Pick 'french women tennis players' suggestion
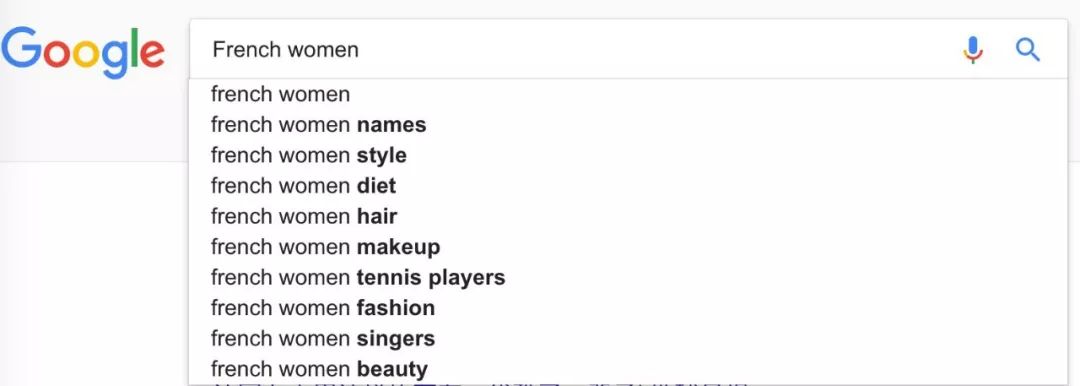 click(x=628, y=277)
